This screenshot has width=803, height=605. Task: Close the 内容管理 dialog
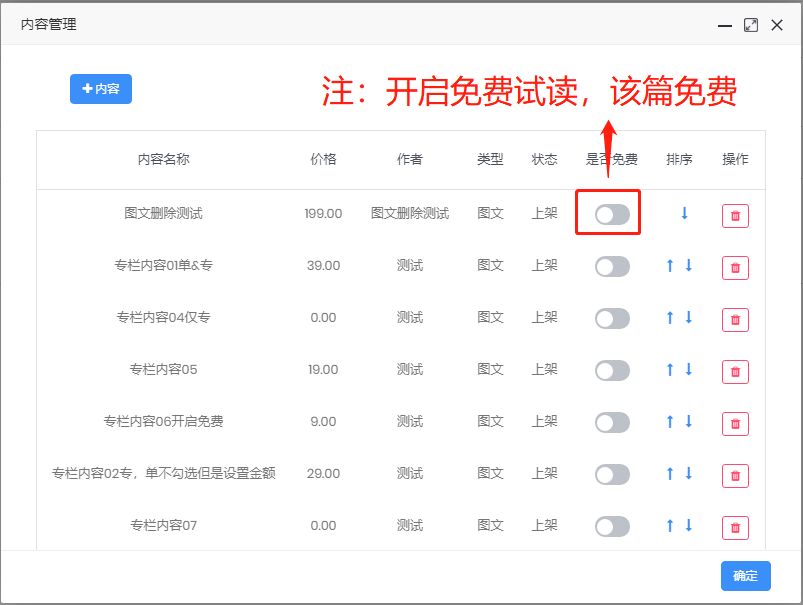[777, 25]
